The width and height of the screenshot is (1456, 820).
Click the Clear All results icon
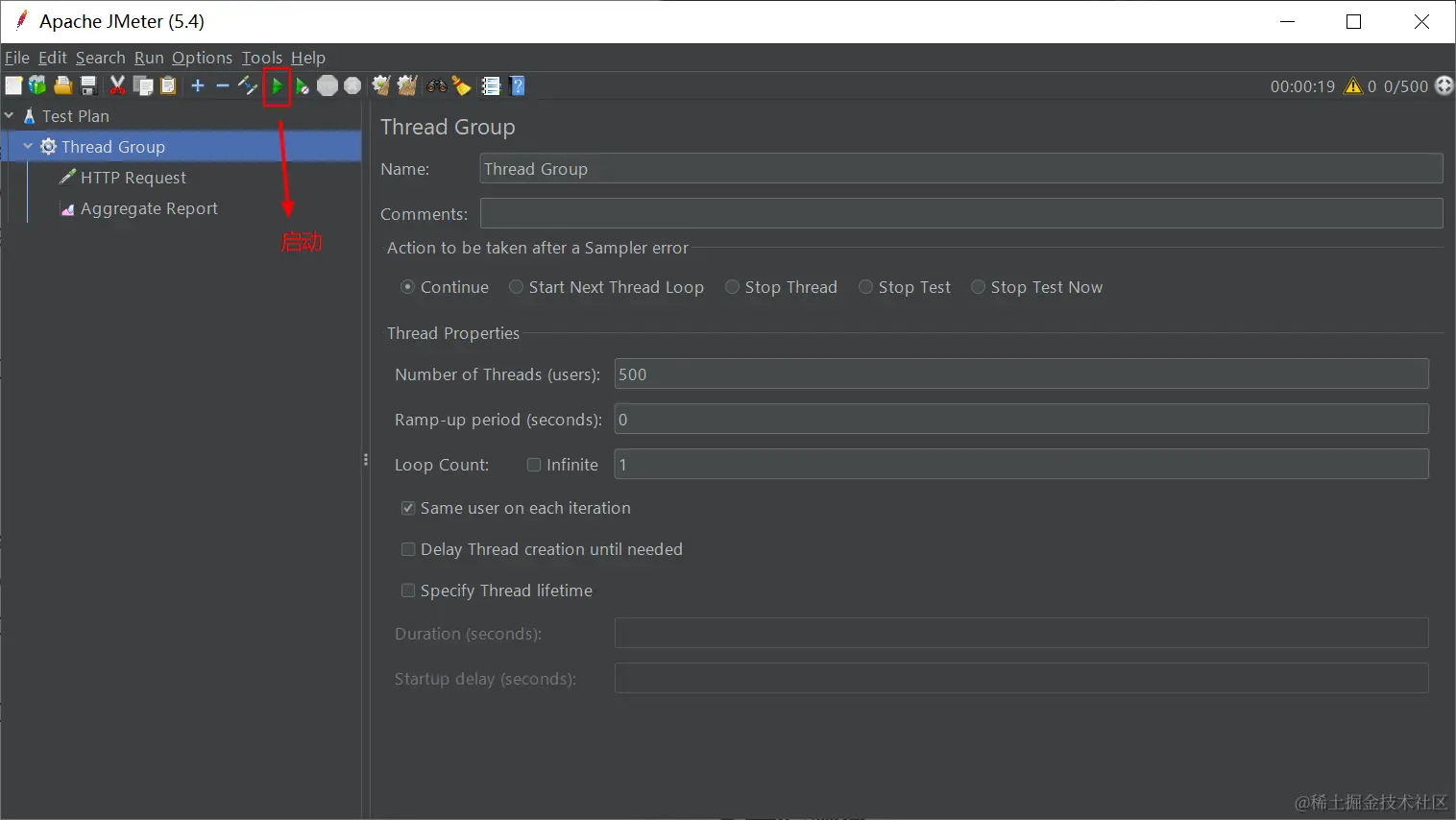point(407,86)
